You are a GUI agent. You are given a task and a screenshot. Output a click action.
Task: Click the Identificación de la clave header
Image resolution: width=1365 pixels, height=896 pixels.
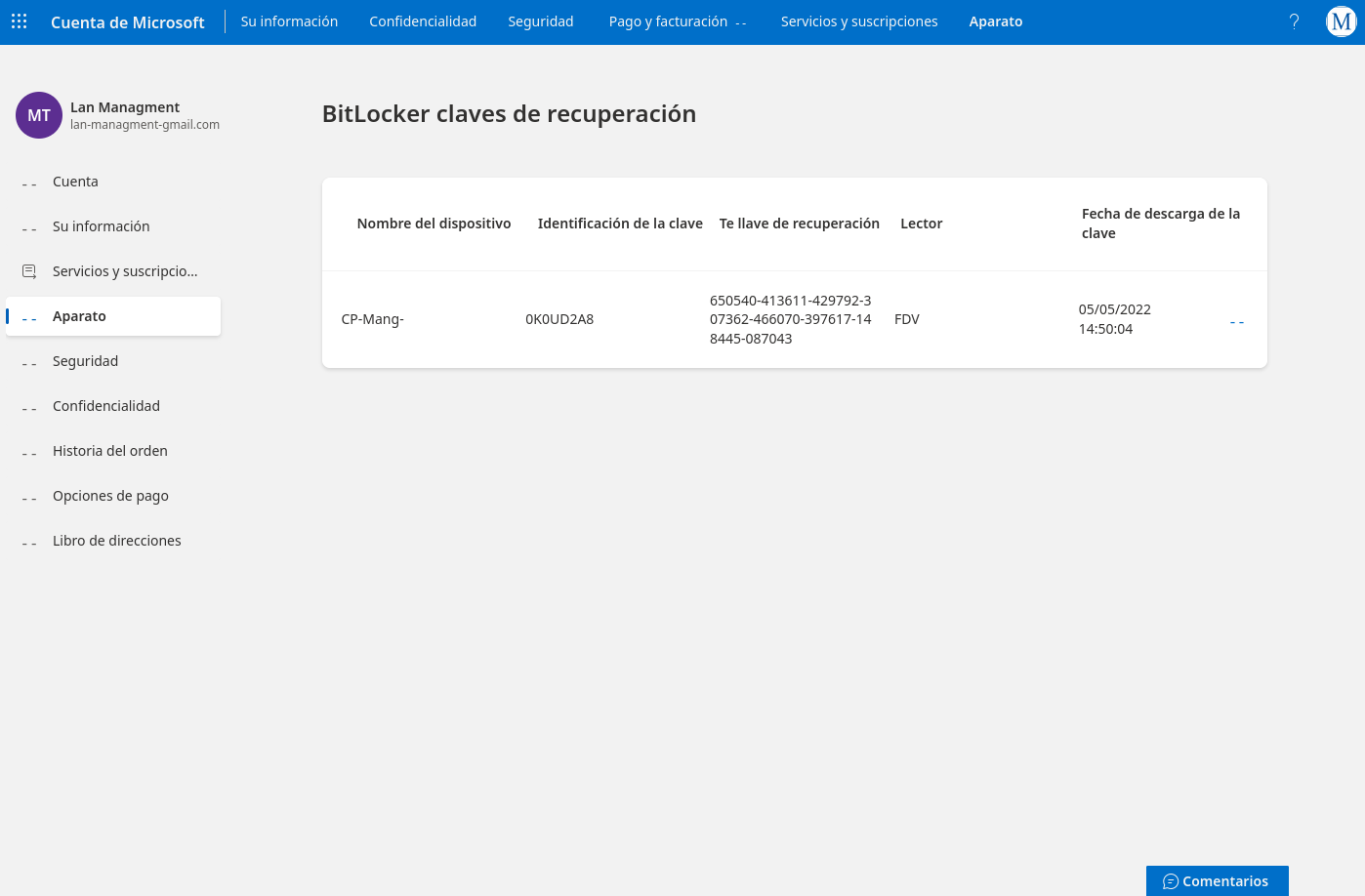tap(620, 224)
